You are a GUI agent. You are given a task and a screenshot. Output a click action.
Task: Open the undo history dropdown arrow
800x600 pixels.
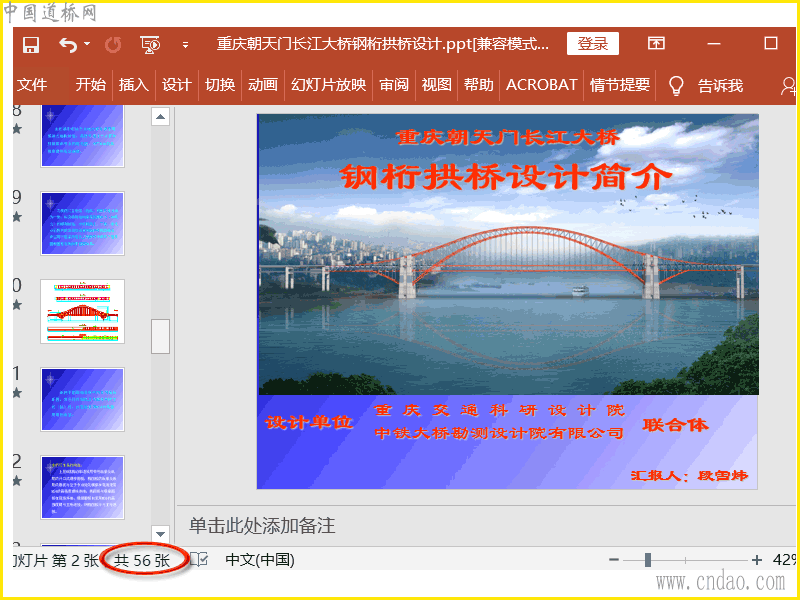coord(87,44)
